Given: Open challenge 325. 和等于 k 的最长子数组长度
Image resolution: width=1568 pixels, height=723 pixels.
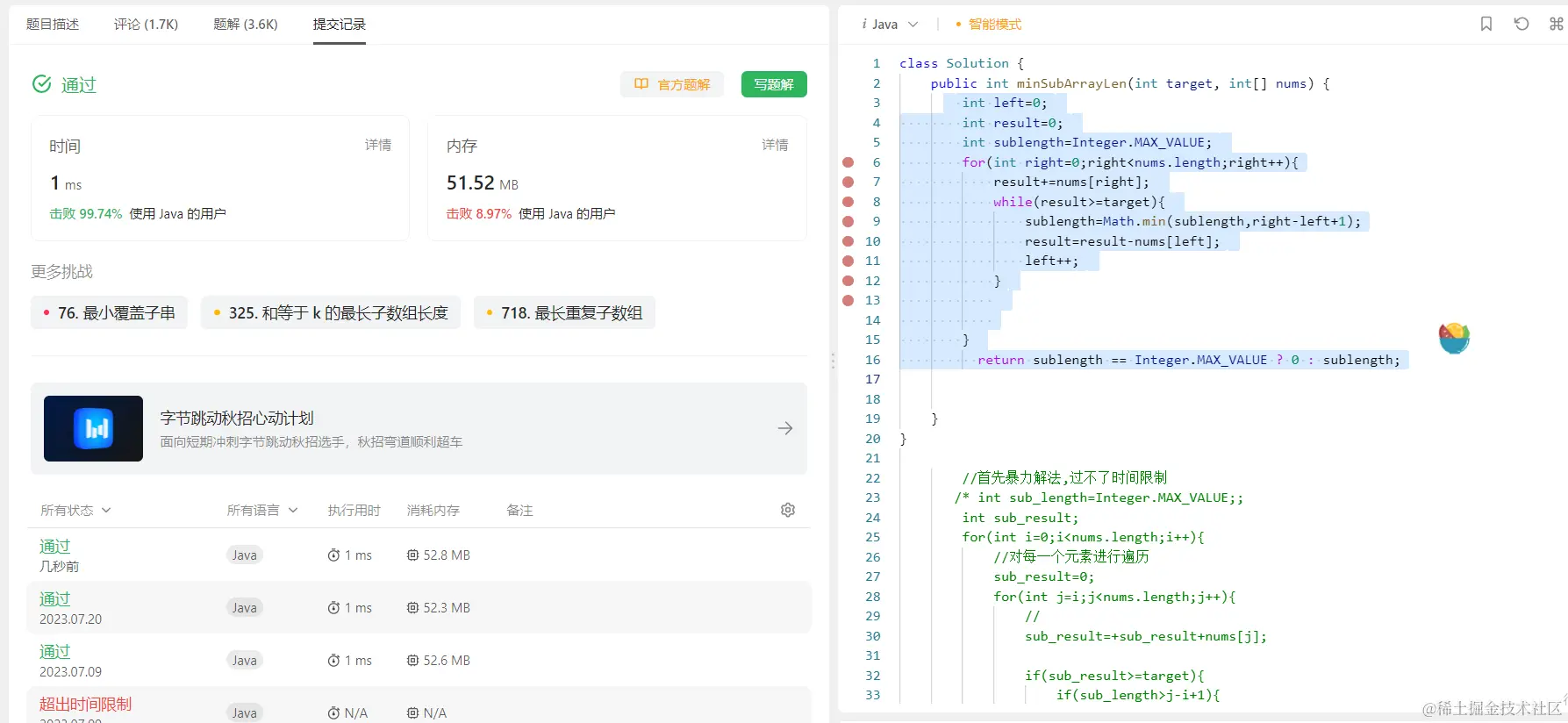Looking at the screenshot, I should (x=331, y=313).
